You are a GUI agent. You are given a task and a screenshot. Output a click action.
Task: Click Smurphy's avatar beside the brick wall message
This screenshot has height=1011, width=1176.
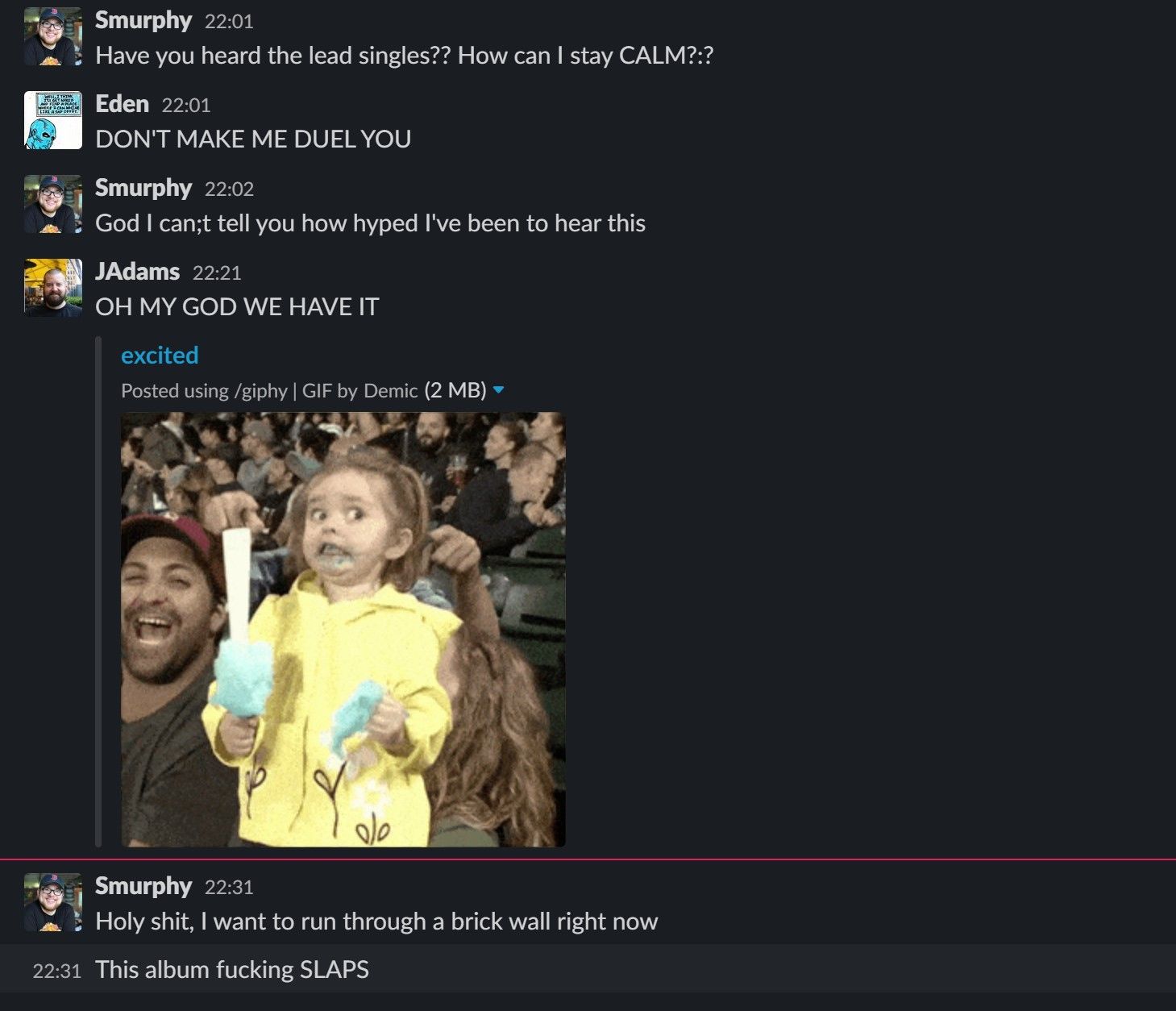point(53,902)
